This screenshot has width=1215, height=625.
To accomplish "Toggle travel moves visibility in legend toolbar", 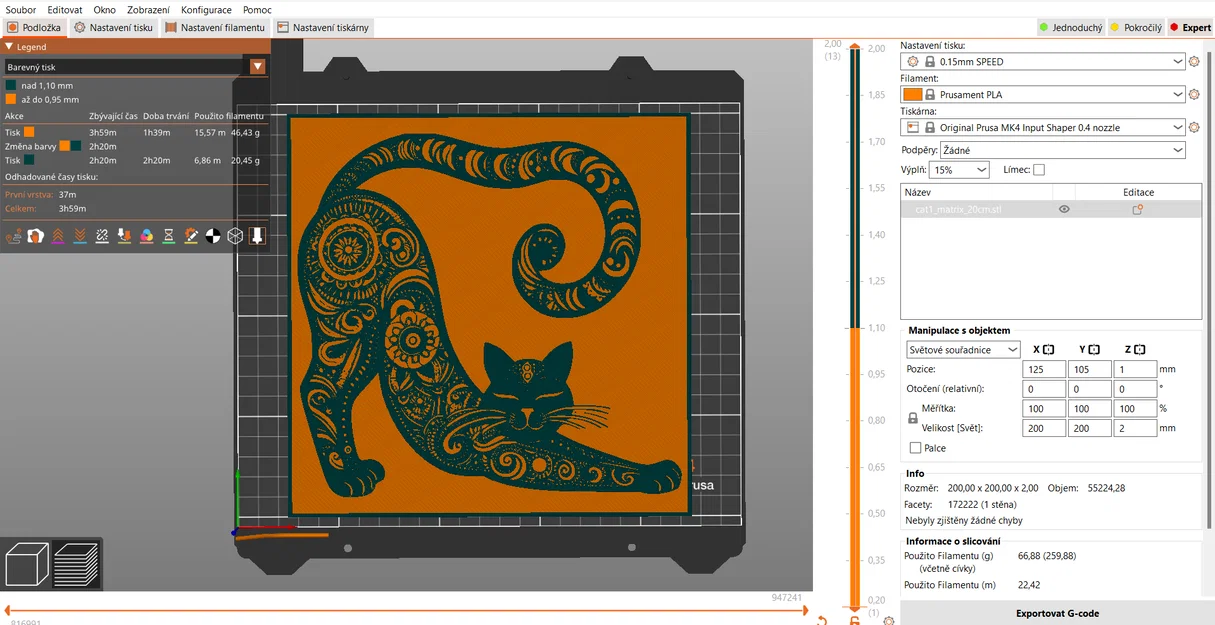I will point(14,236).
